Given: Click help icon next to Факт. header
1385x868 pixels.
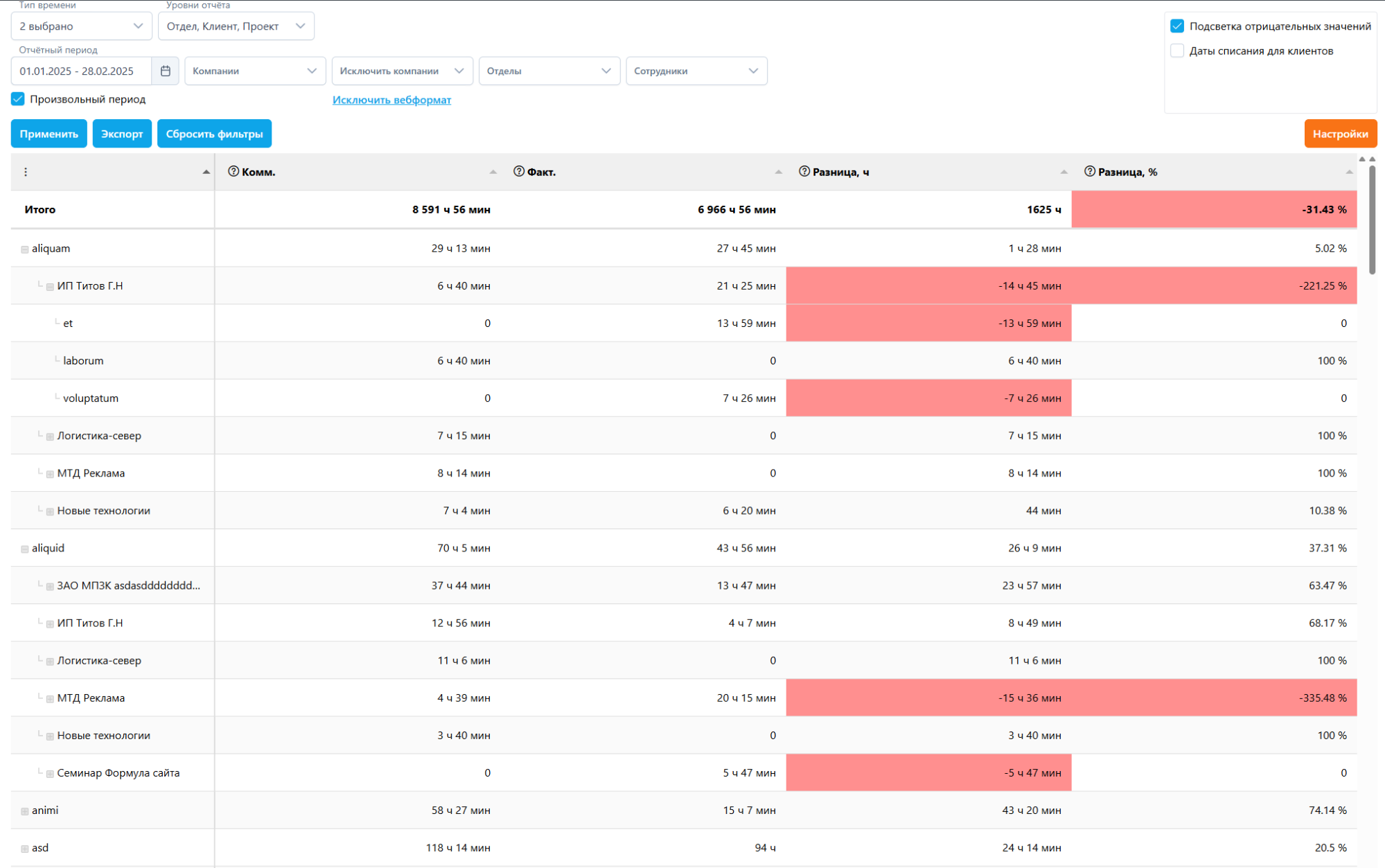Looking at the screenshot, I should pos(518,171).
